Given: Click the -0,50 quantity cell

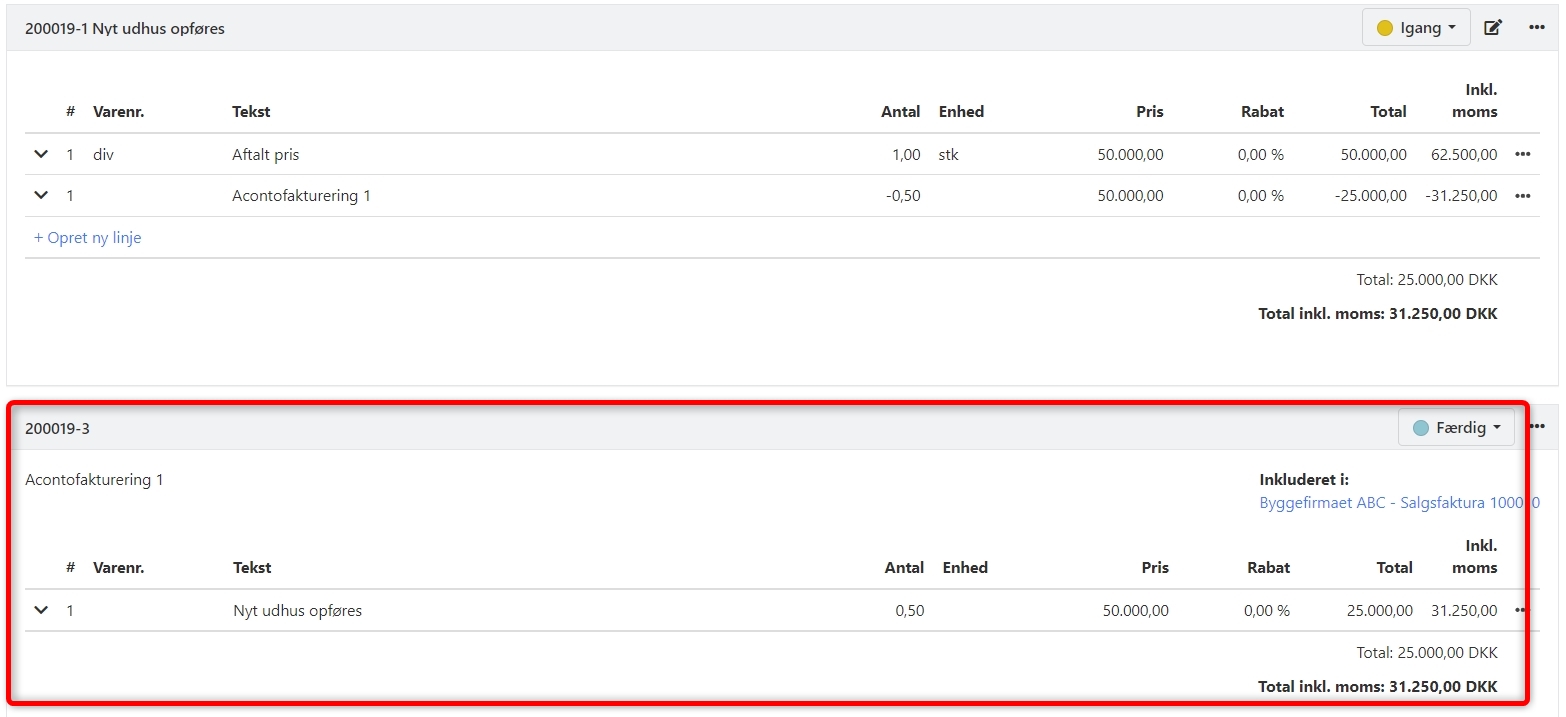Looking at the screenshot, I should click(x=902, y=196).
